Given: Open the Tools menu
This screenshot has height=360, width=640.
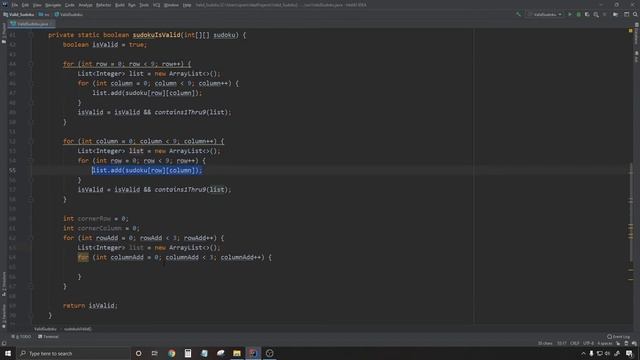Looking at the screenshot, I should 144,5.
